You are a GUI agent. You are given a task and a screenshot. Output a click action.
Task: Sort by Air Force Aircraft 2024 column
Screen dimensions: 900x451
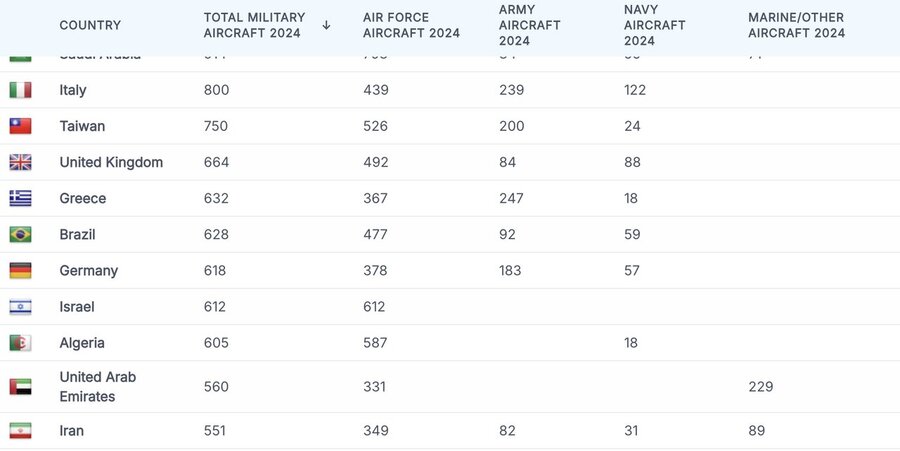pyautogui.click(x=411, y=25)
